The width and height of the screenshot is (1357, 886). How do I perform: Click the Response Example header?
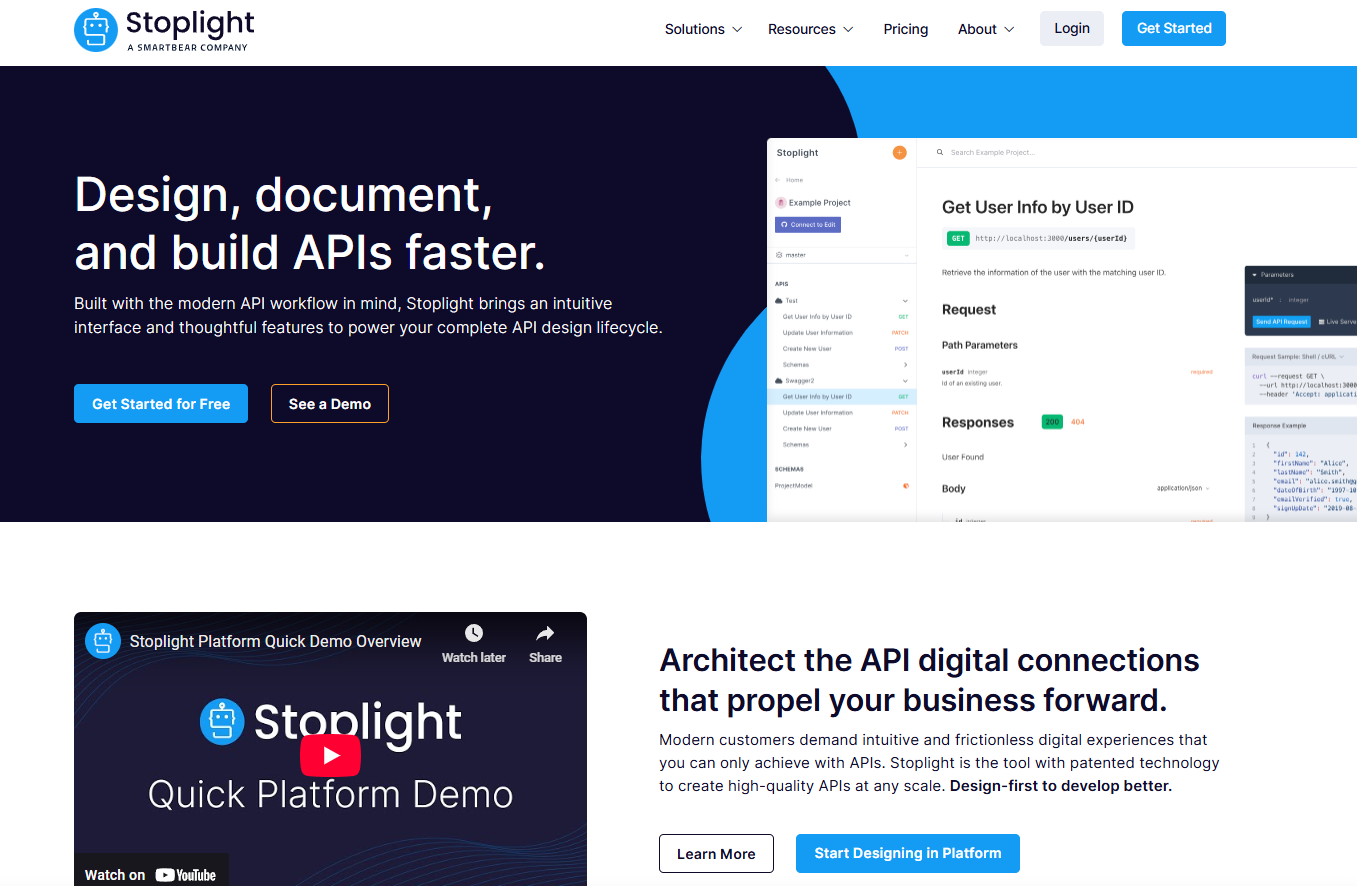pos(1279,425)
